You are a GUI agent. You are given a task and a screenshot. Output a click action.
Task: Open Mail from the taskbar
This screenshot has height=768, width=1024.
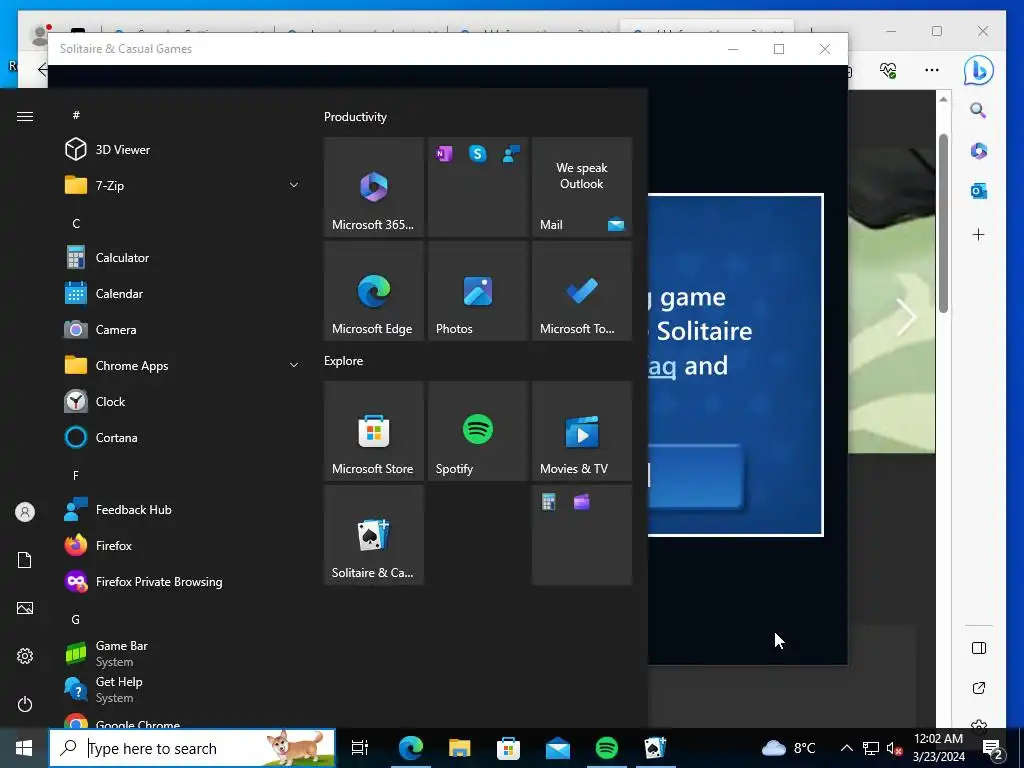558,748
